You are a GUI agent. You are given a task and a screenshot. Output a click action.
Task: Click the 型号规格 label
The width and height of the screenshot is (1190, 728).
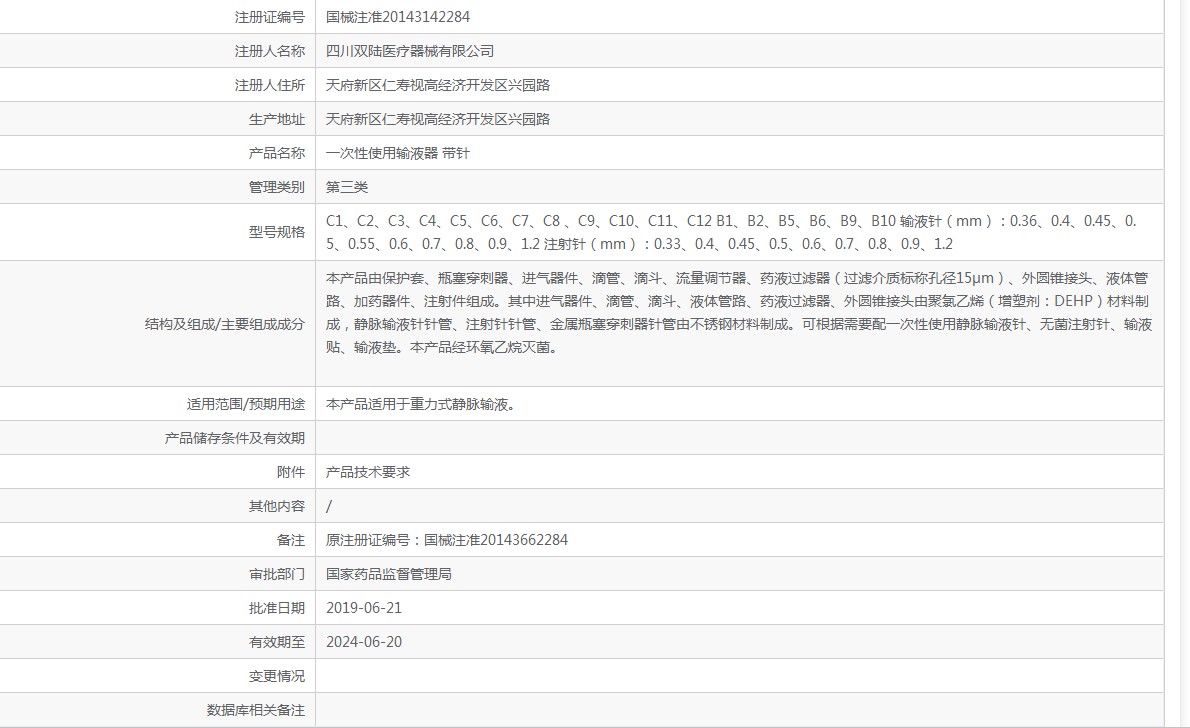tap(276, 232)
